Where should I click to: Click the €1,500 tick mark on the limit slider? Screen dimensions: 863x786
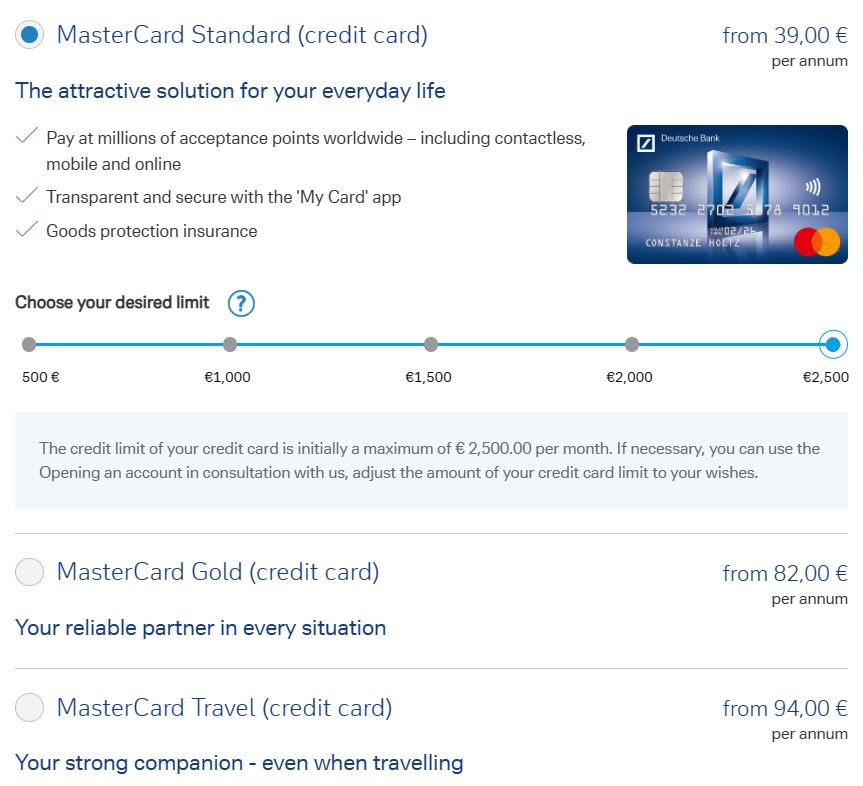(430, 344)
